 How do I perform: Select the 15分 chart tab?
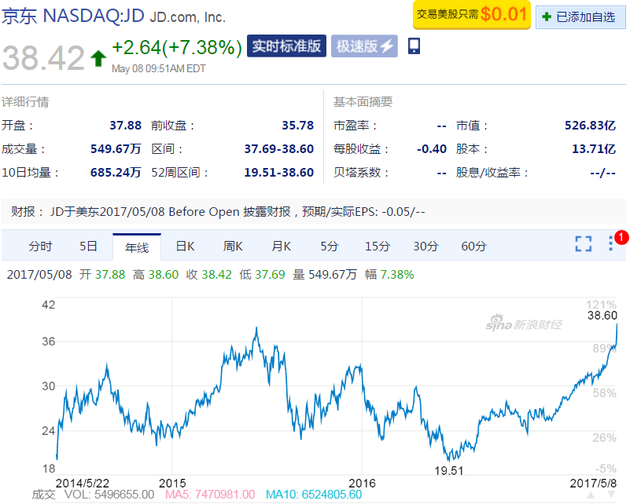[x=377, y=246]
